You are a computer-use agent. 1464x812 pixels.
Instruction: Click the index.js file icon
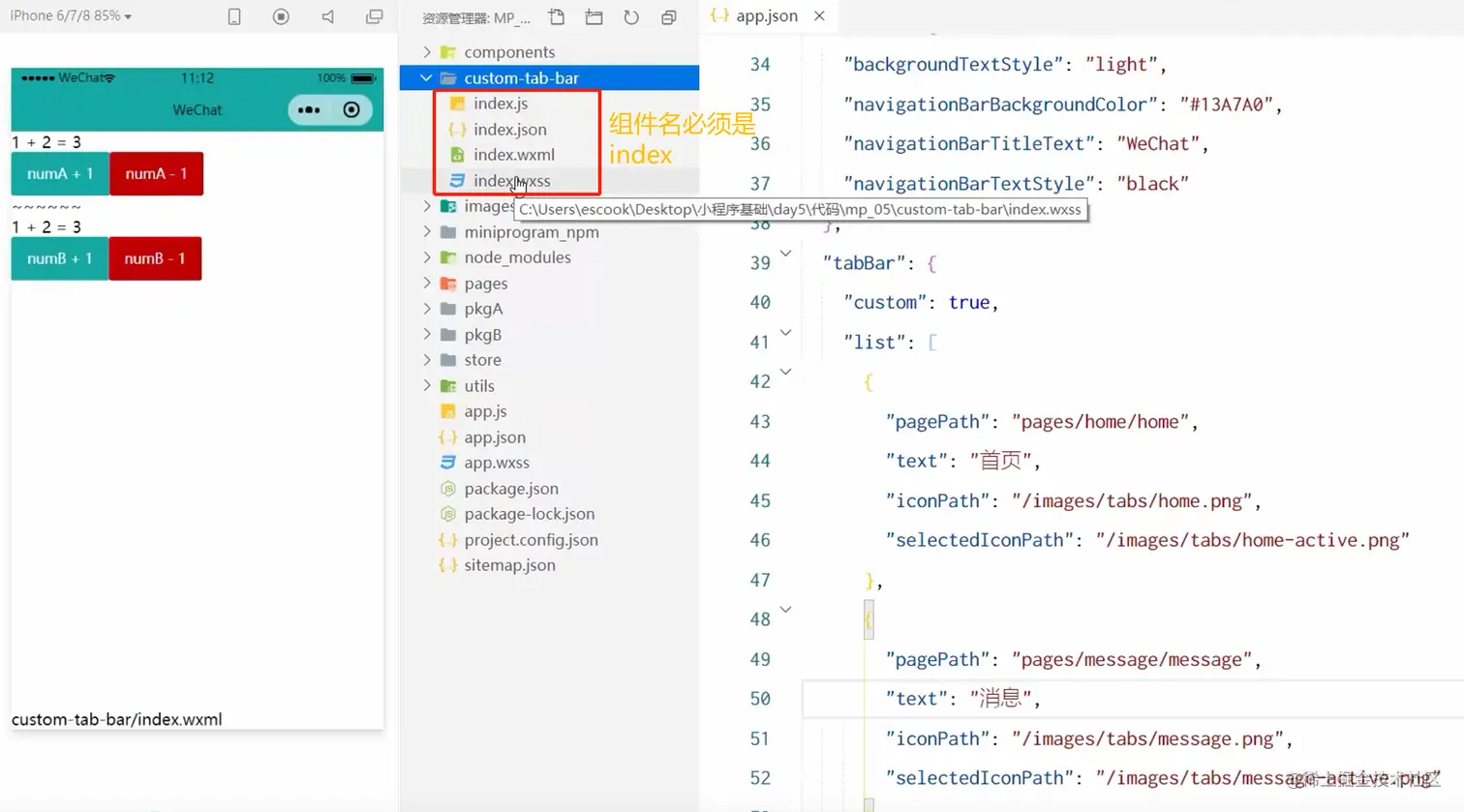click(x=457, y=104)
